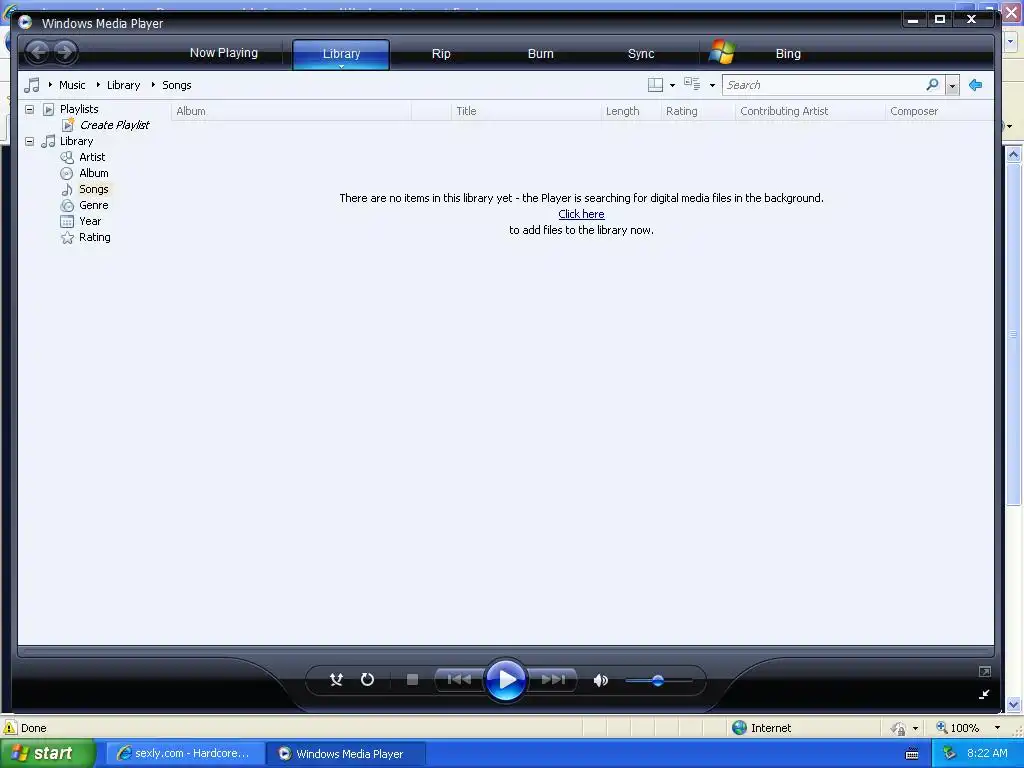Click the layout options icon
The width and height of the screenshot is (1024, 768).
655,85
